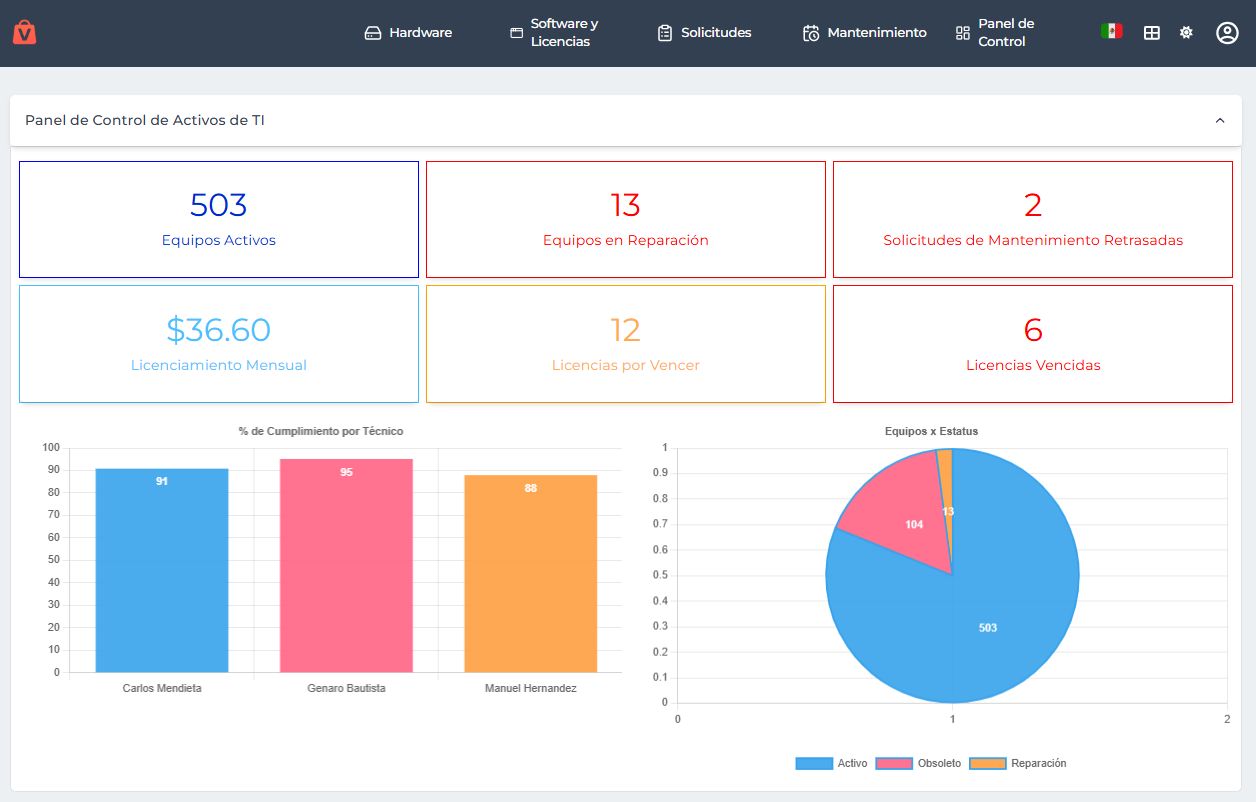This screenshot has width=1256, height=802.
Task: Click the Mantenimiento calendar clock icon
Action: 811,33
